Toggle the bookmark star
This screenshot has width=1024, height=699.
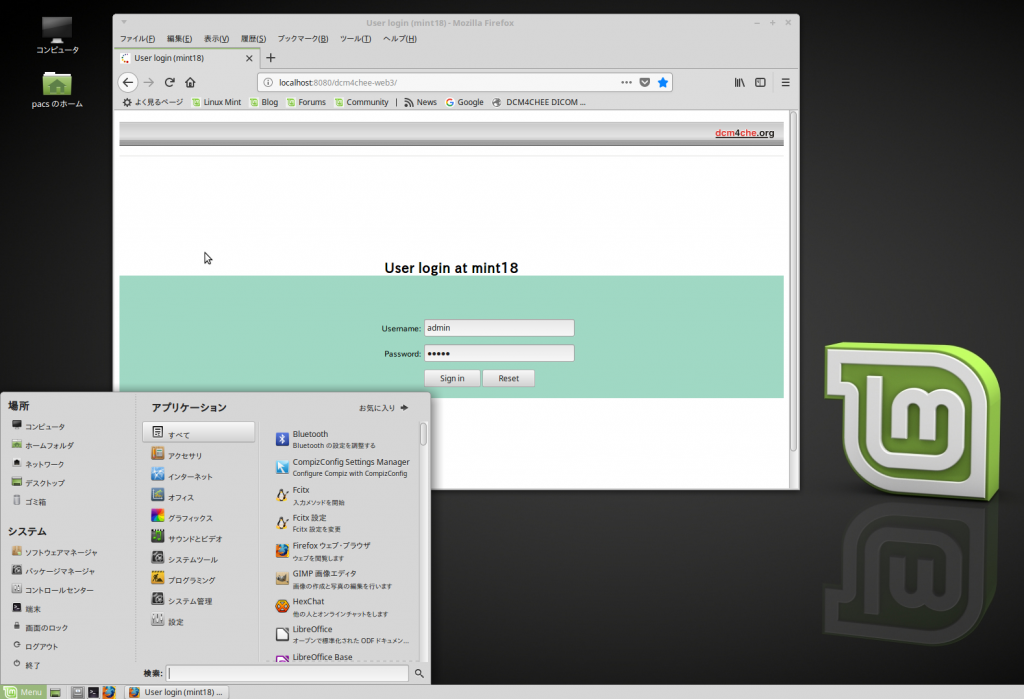pyautogui.click(x=663, y=82)
